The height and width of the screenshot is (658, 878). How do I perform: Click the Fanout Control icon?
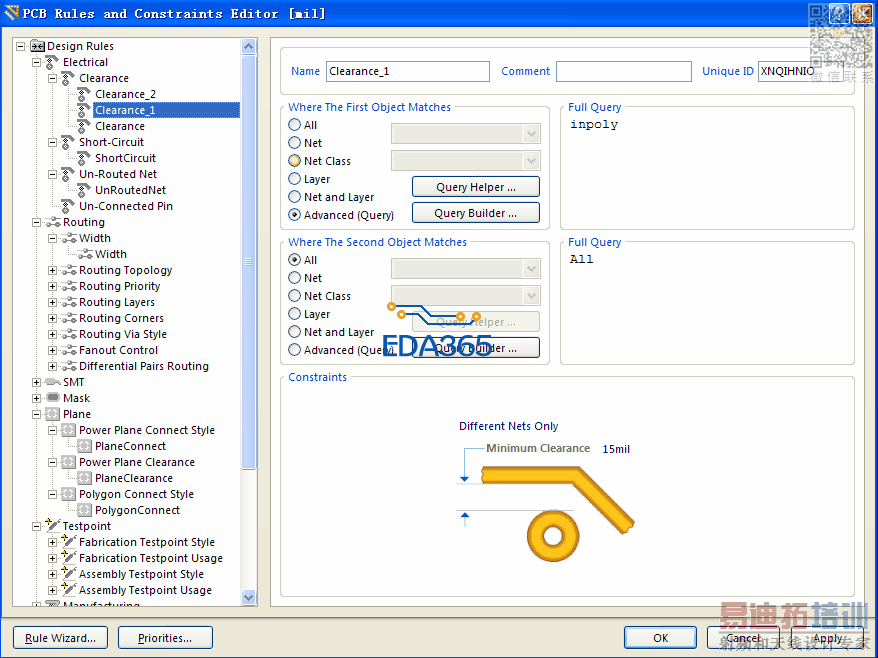pos(69,350)
